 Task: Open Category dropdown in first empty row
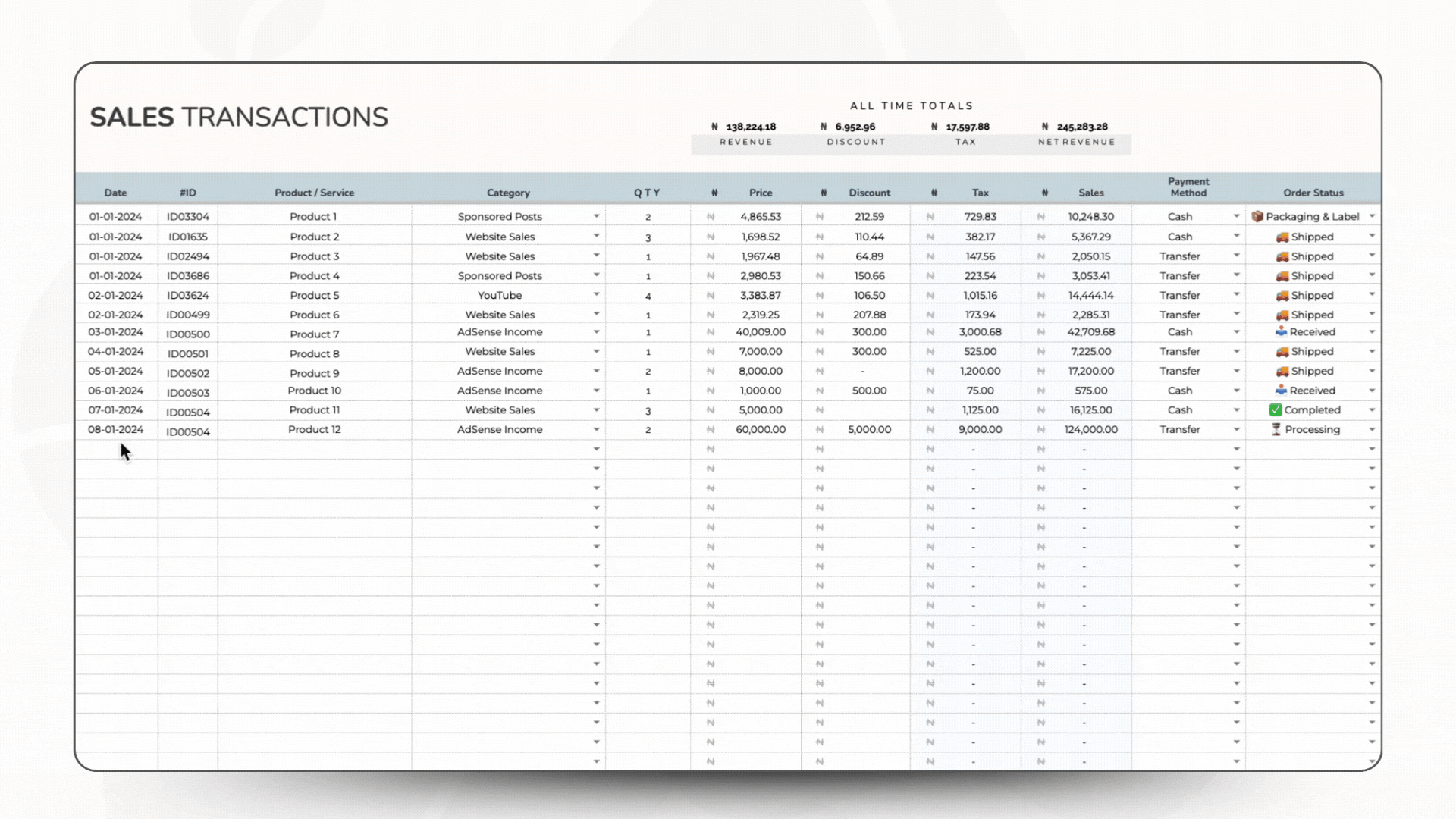[597, 450]
